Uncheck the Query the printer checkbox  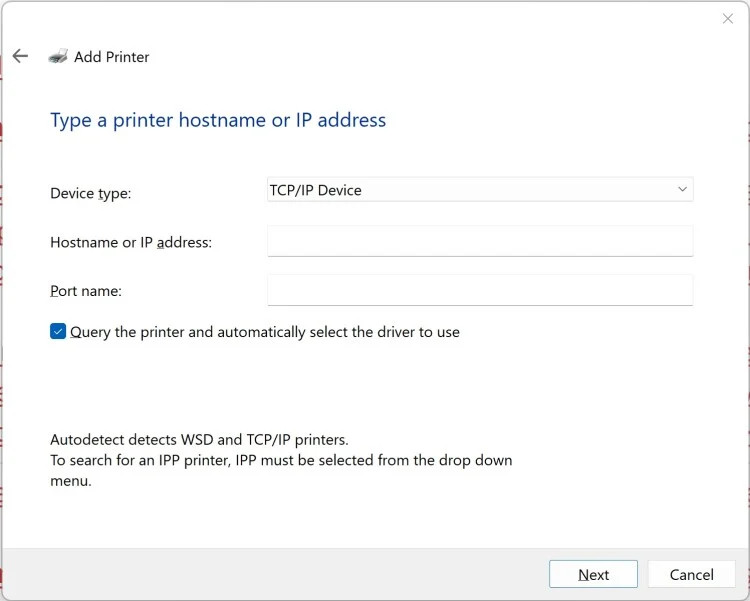click(x=58, y=332)
